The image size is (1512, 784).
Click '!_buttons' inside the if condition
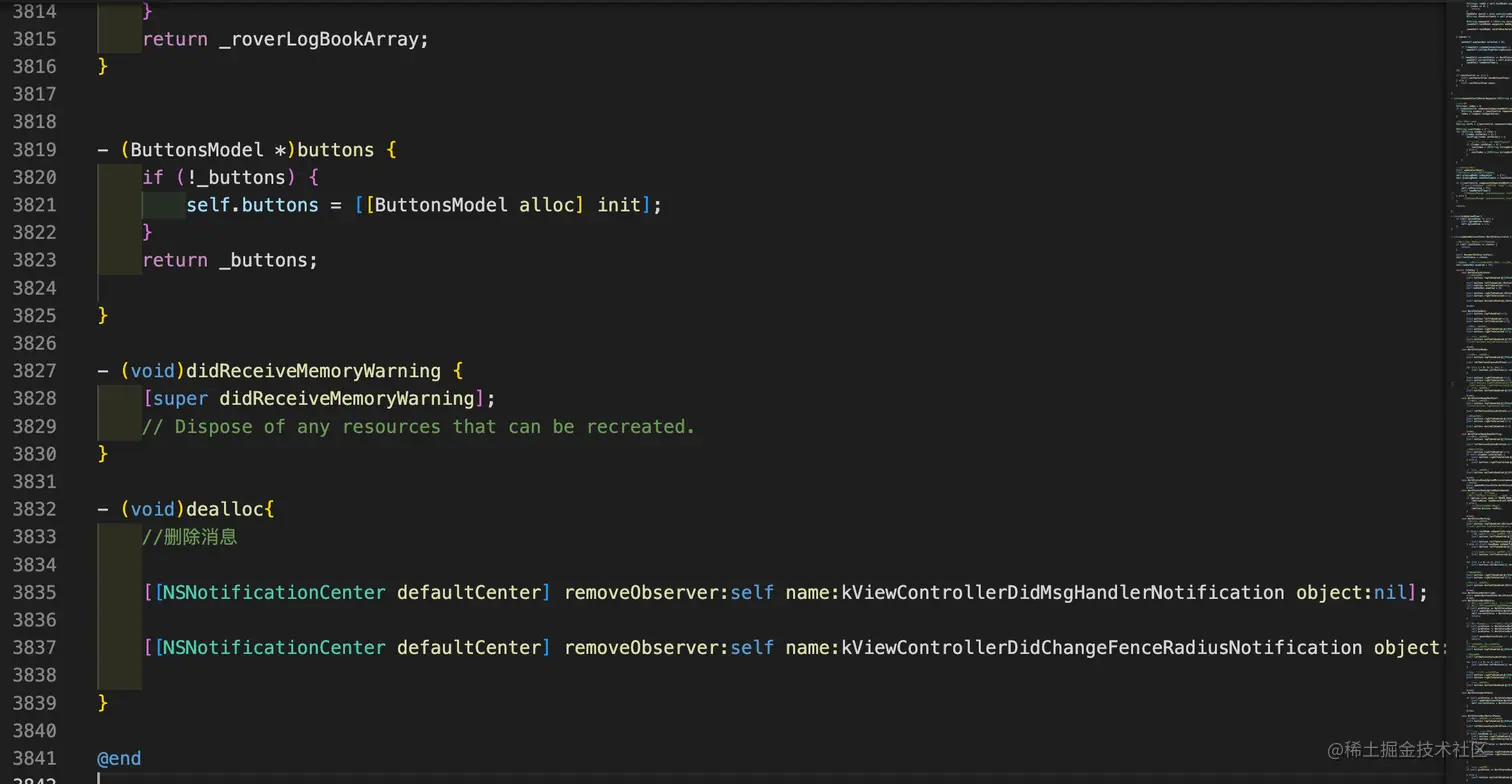tap(236, 177)
